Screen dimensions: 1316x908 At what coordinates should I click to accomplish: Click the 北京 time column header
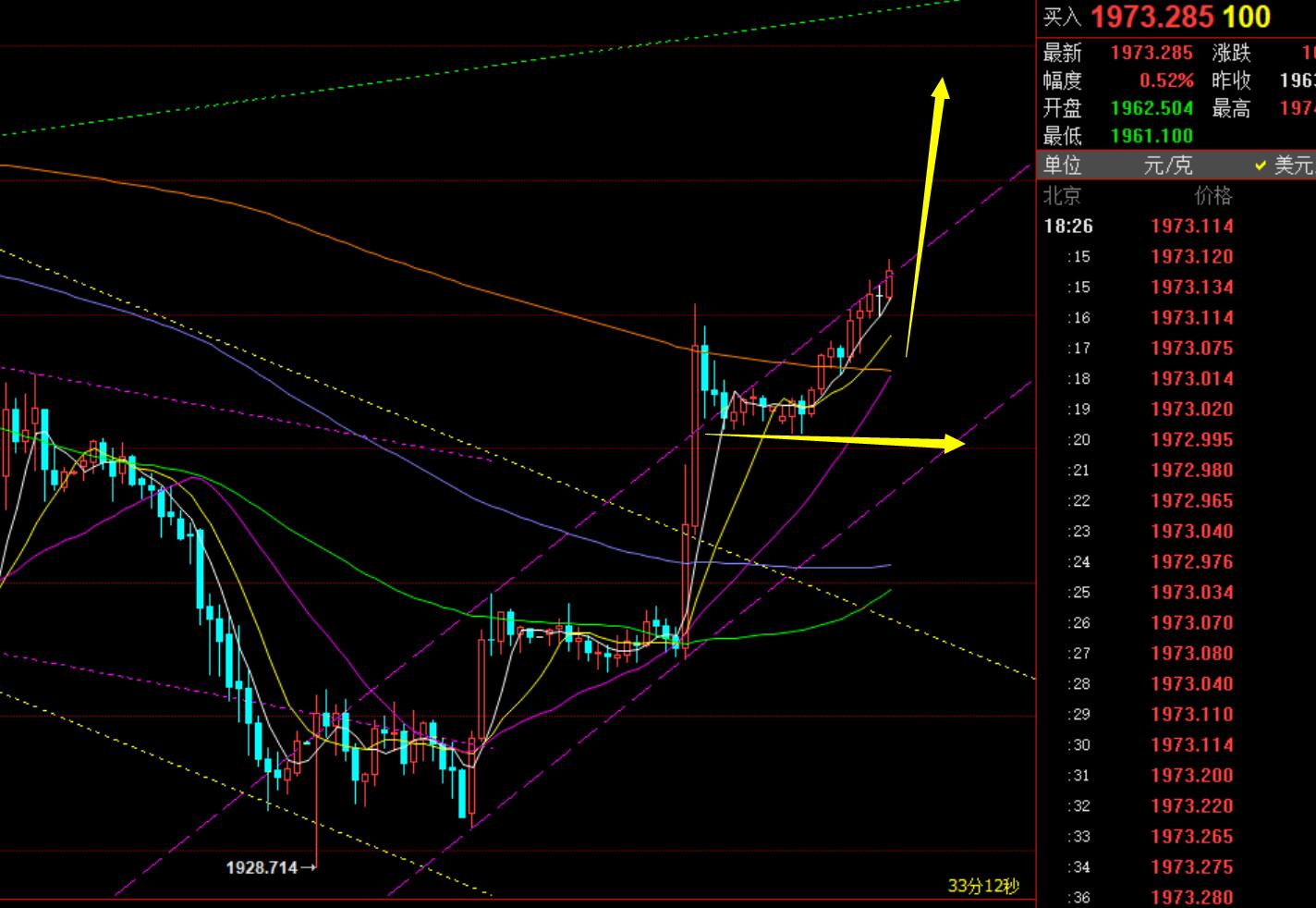pyautogui.click(x=1062, y=196)
